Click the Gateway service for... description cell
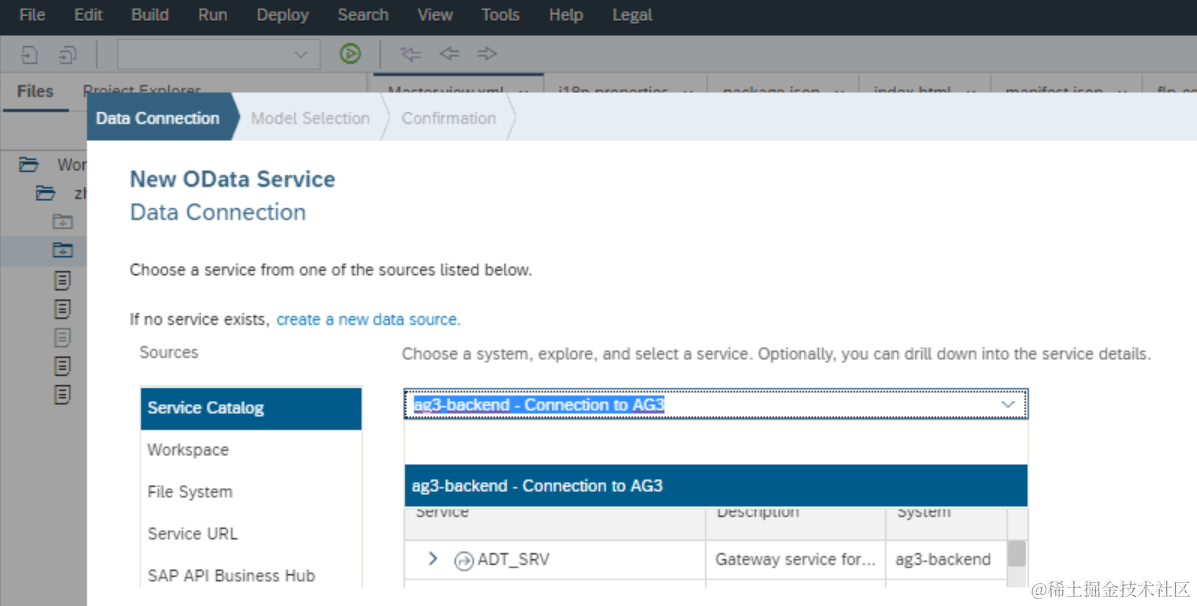Image resolution: width=1197 pixels, height=606 pixels. (795, 559)
